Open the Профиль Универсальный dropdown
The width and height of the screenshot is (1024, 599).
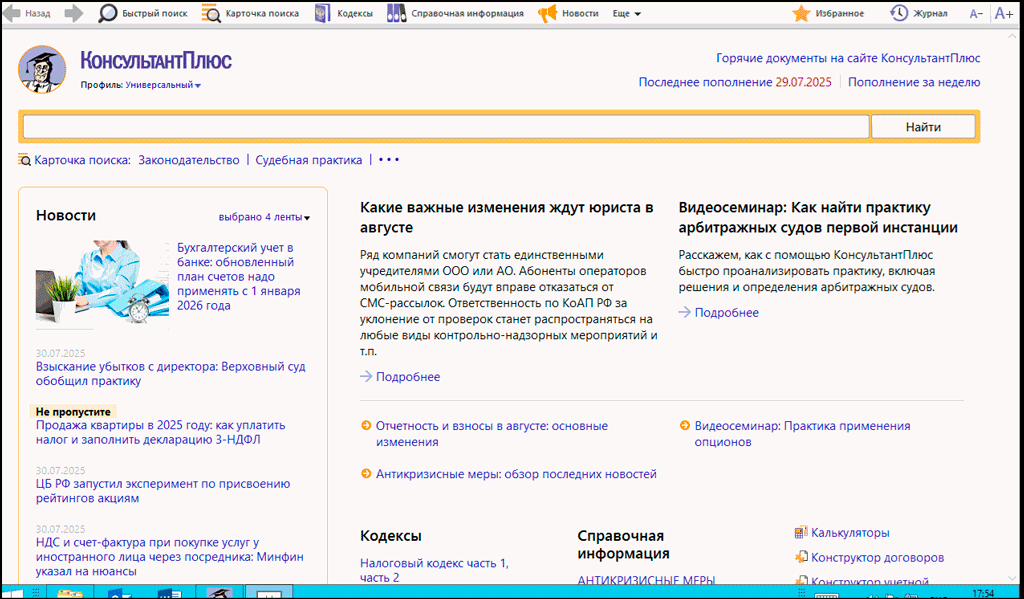[x=163, y=85]
